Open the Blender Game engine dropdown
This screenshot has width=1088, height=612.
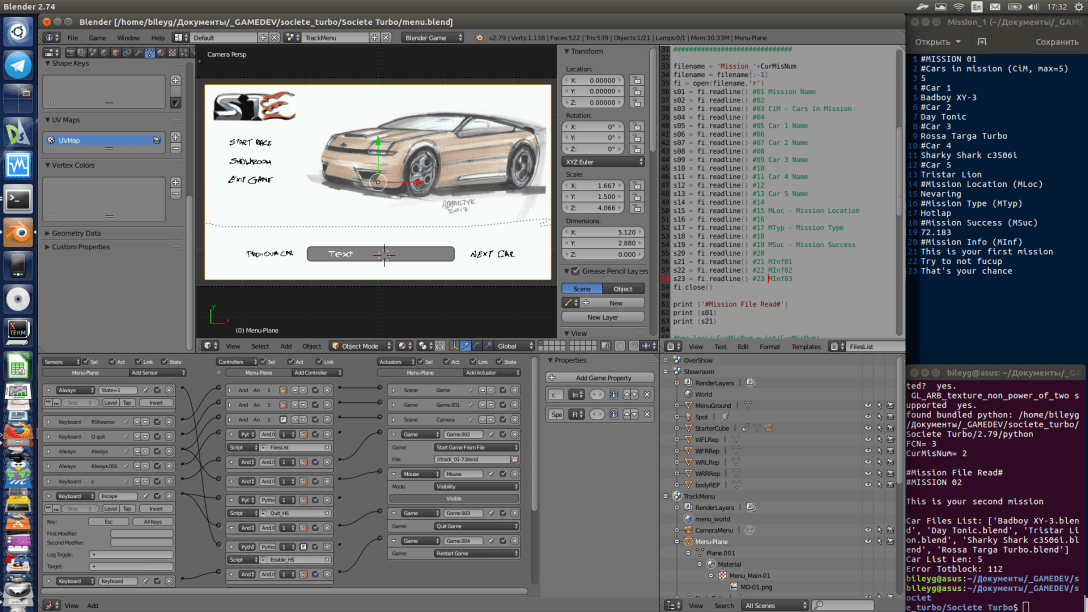[434, 38]
